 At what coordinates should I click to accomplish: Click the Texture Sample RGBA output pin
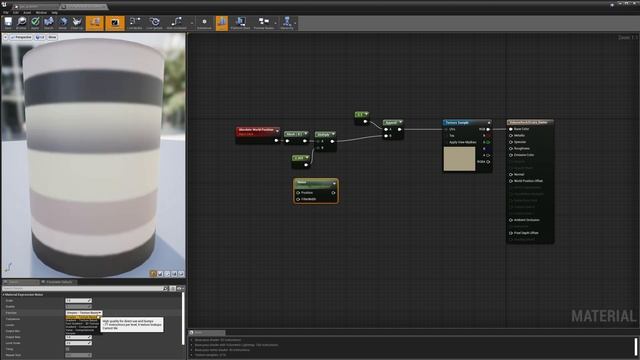488,162
